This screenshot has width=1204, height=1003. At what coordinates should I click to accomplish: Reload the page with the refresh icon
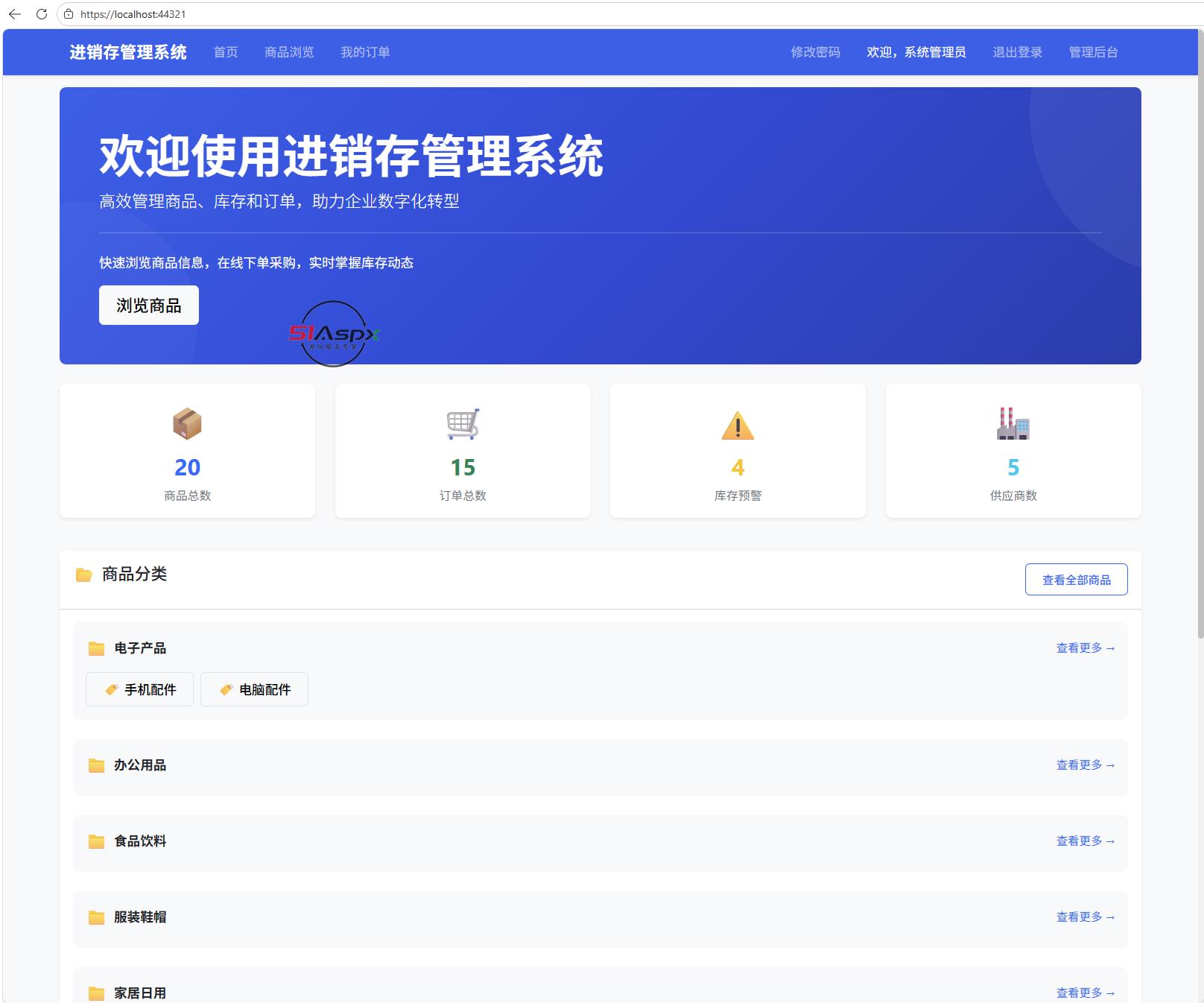coord(42,14)
